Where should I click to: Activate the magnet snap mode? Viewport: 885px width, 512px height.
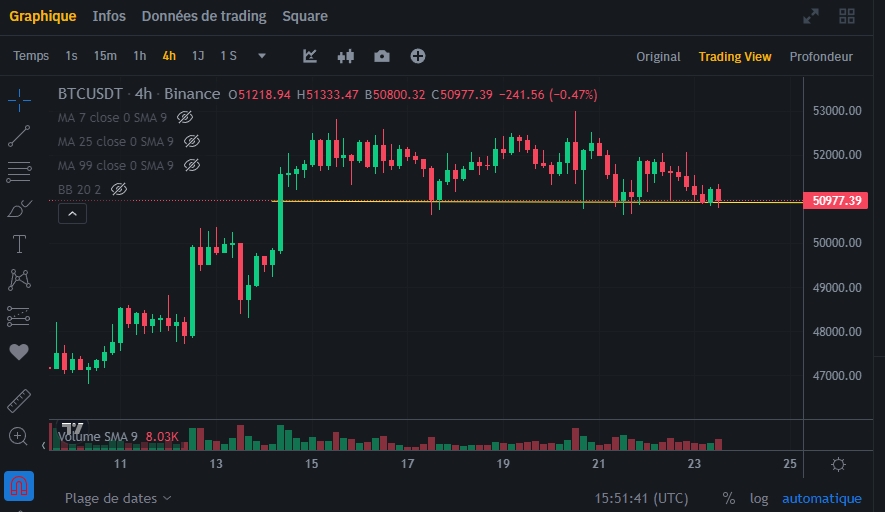[x=19, y=487]
